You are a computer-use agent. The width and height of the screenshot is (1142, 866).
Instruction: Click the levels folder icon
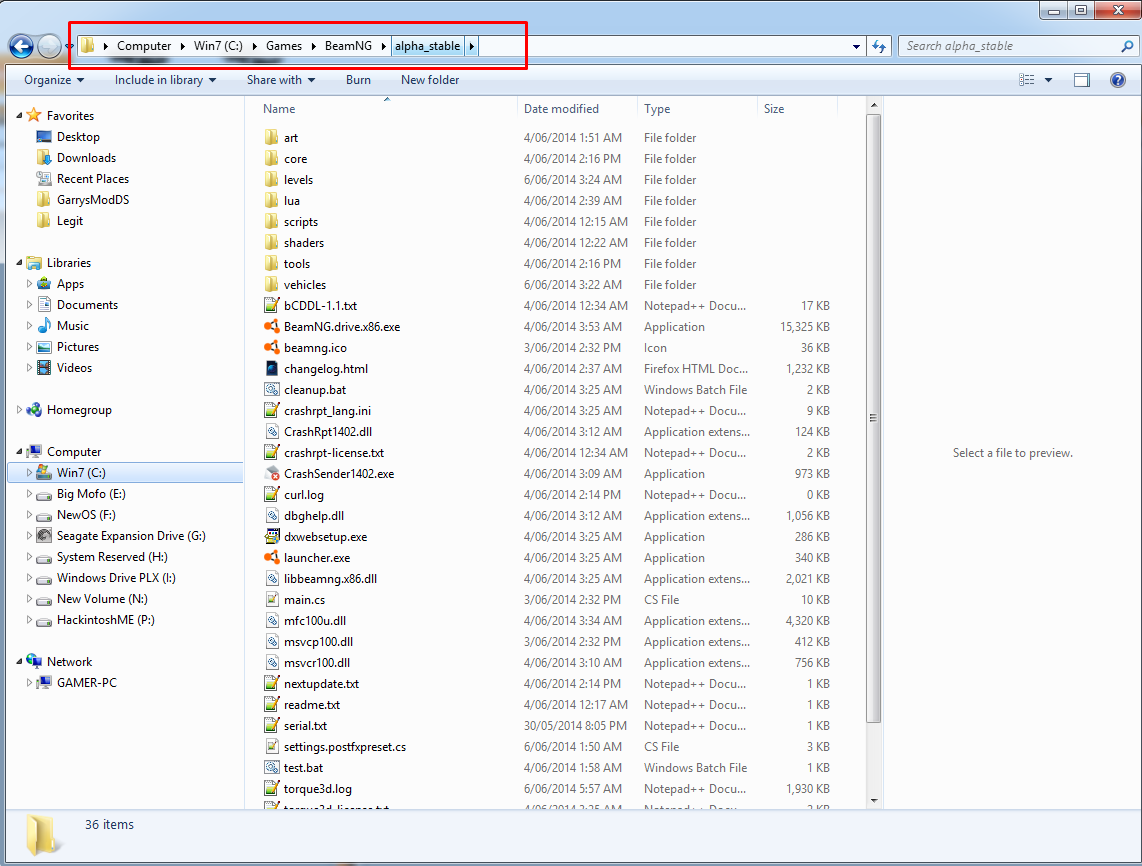point(272,180)
